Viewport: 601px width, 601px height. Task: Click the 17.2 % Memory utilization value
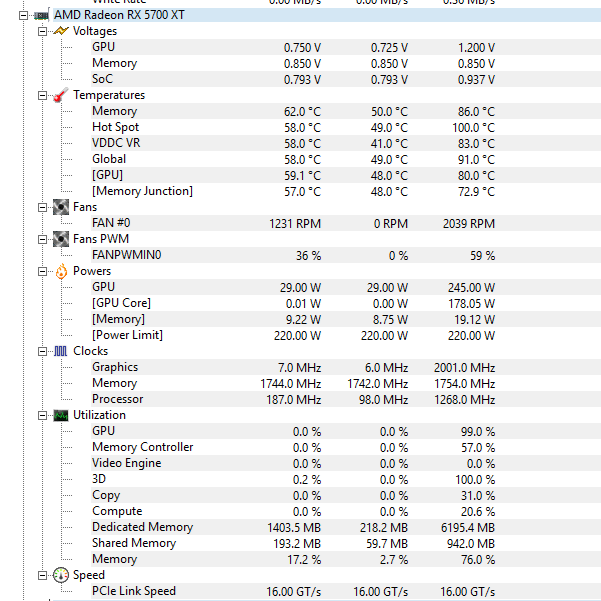(304, 560)
